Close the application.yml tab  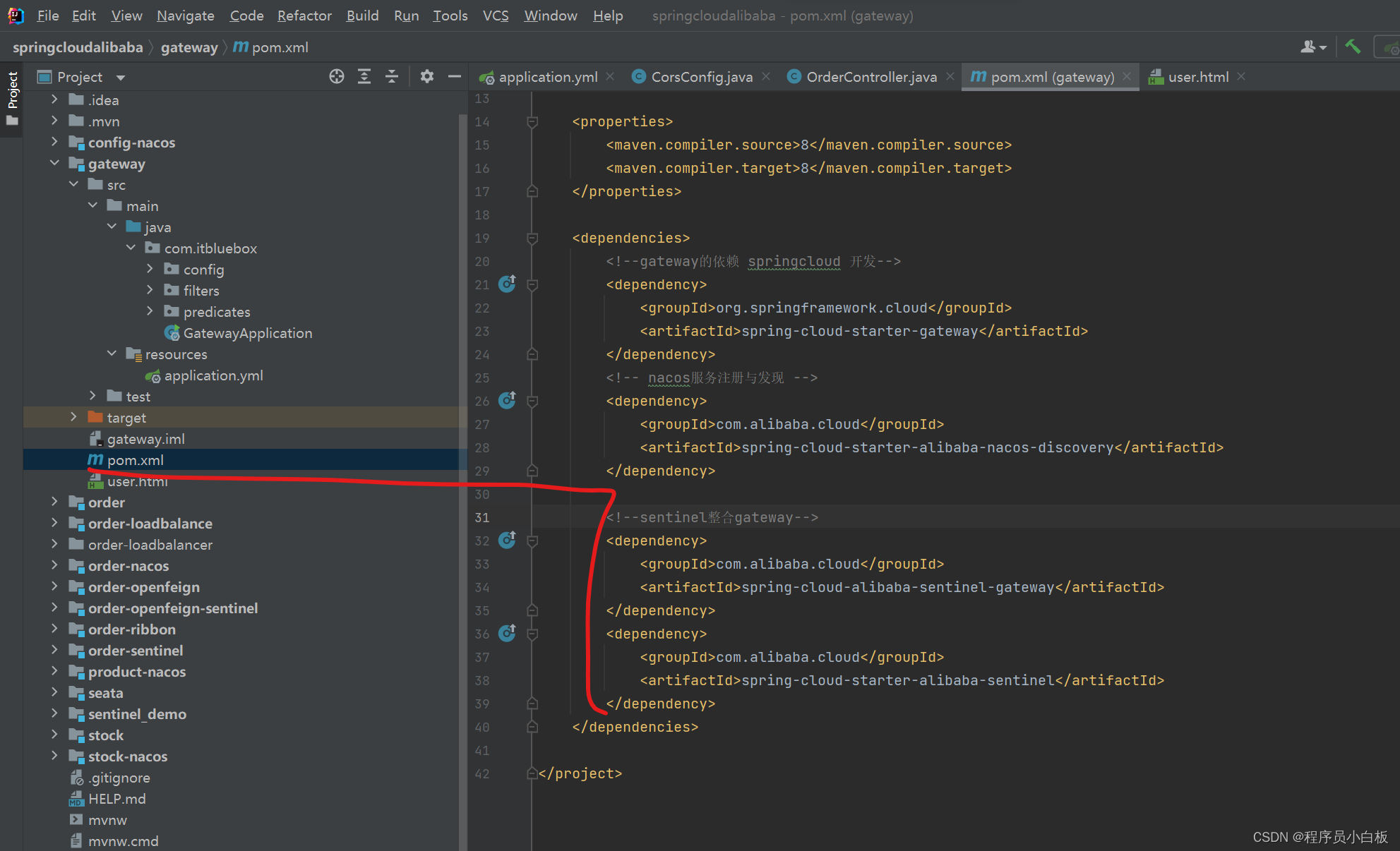(610, 76)
